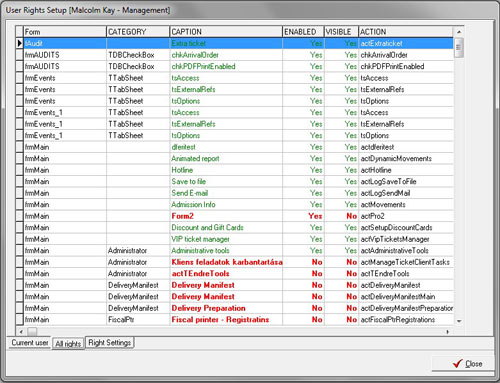
Task: Switch to the Current user tab
Action: [x=30, y=343]
